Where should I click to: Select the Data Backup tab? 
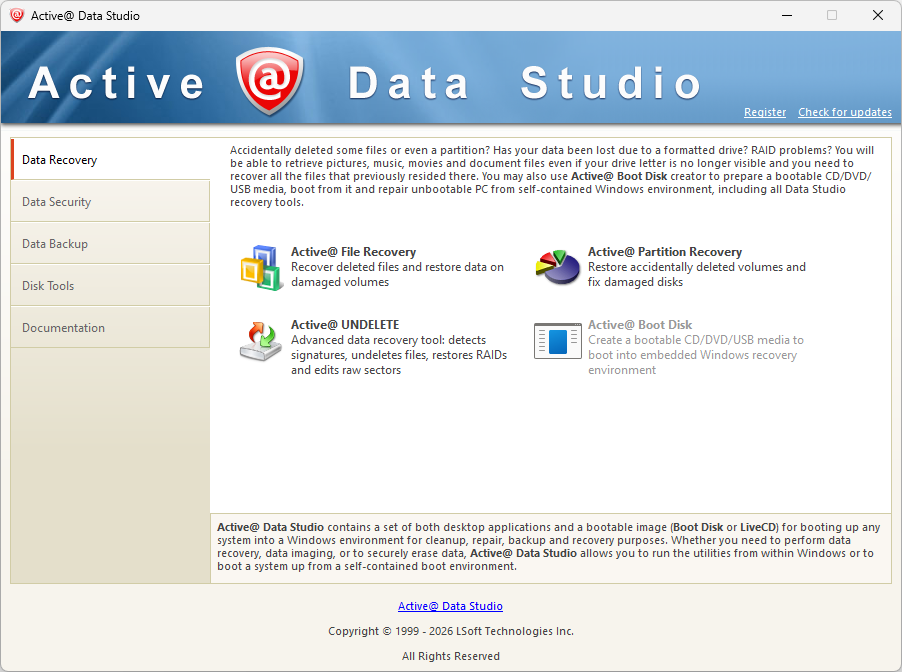click(x=110, y=243)
